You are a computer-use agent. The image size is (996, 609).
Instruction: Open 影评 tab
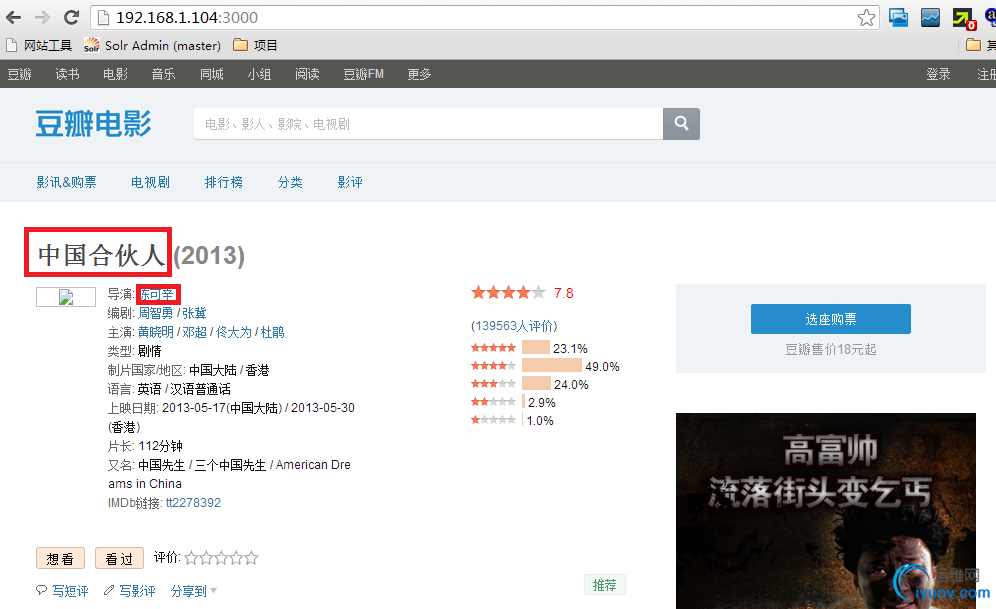pos(350,182)
